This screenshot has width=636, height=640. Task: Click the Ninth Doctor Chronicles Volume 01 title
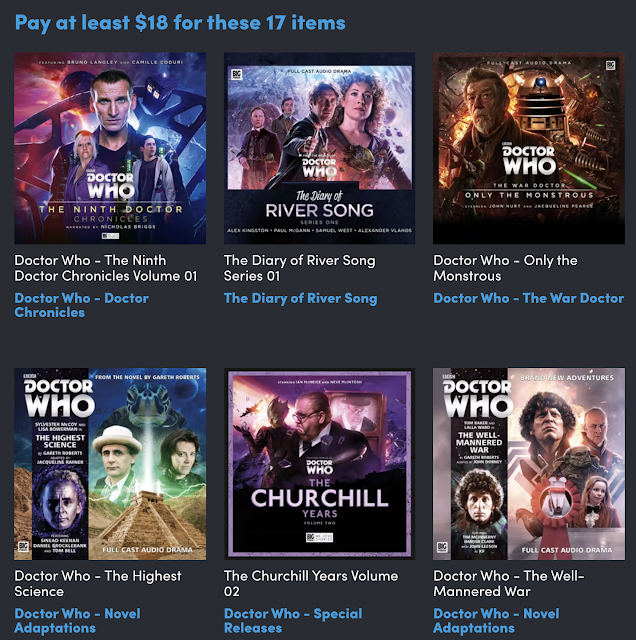(106, 268)
